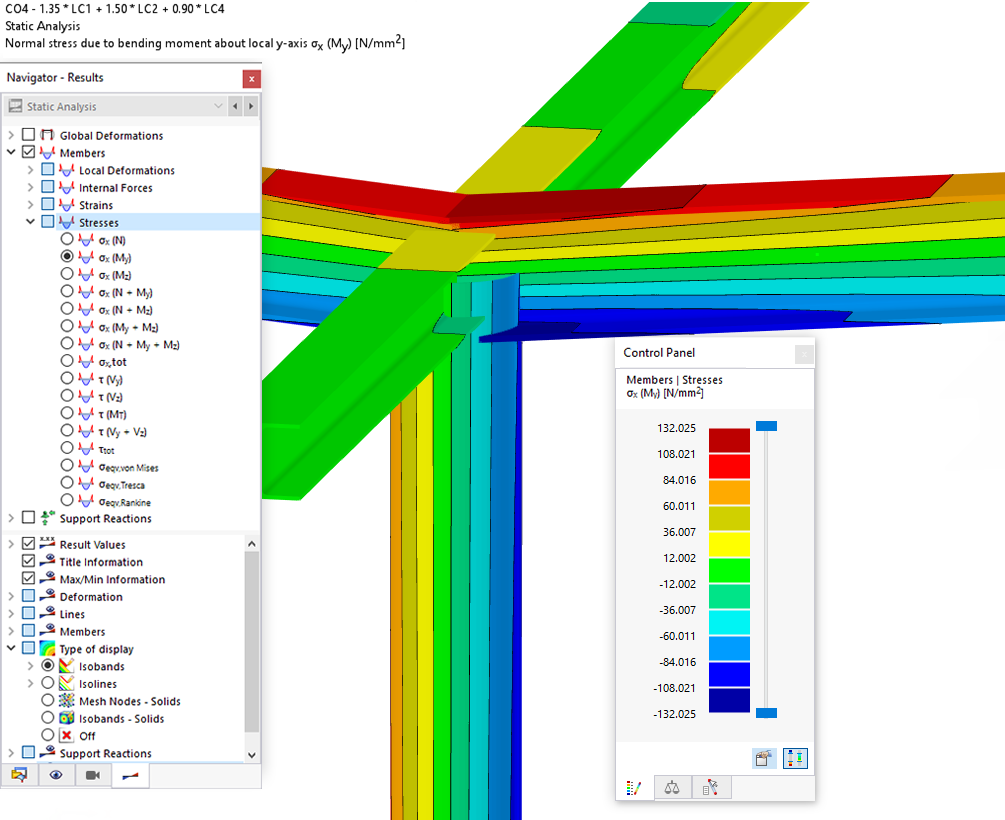Viewport: 1005px width, 820px height.
Task: Expand the Internal Forces node
Action: tap(30, 187)
